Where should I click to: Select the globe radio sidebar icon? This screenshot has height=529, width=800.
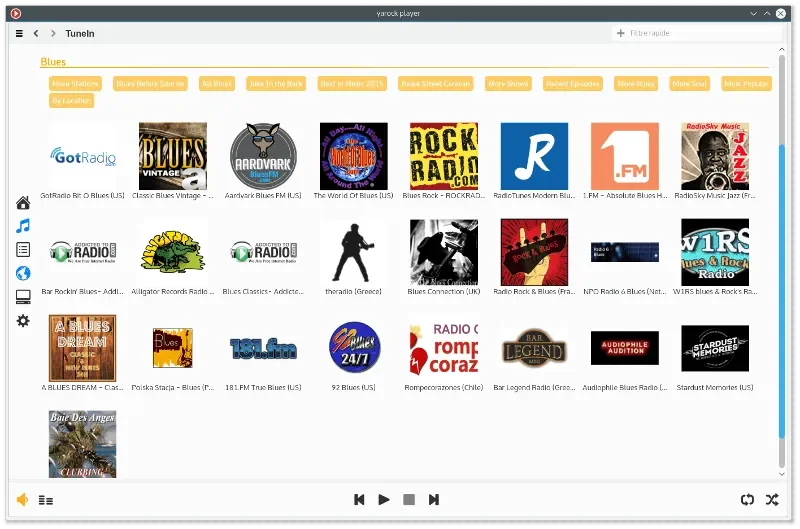(x=23, y=273)
